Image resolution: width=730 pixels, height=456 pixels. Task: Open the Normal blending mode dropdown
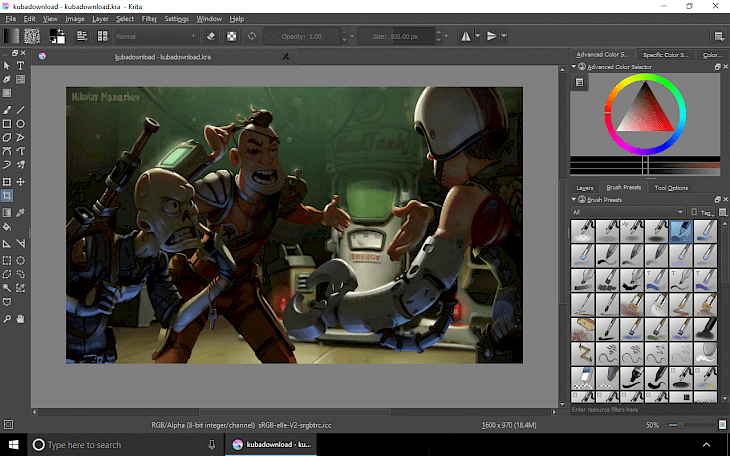pos(156,36)
